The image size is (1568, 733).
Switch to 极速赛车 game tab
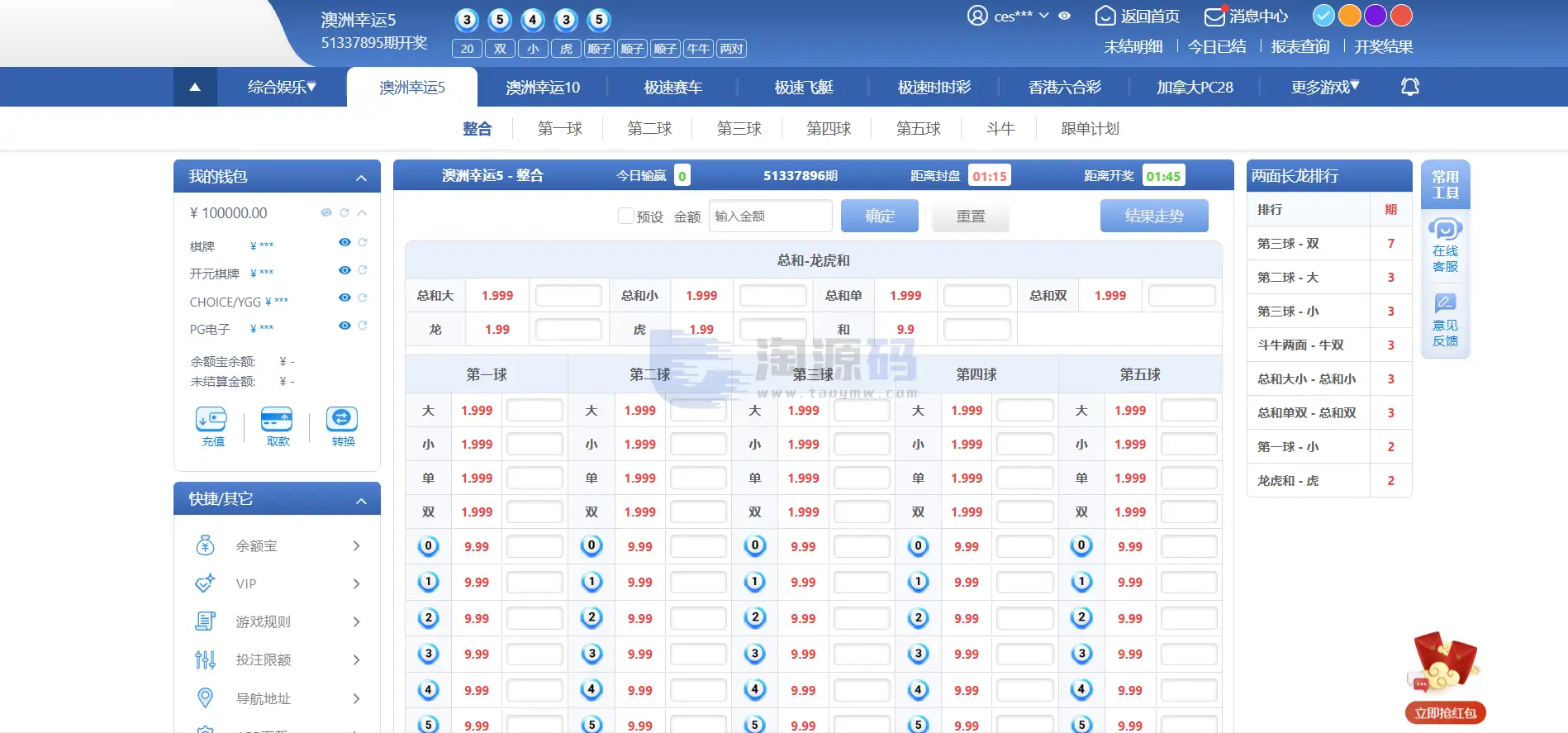673,87
